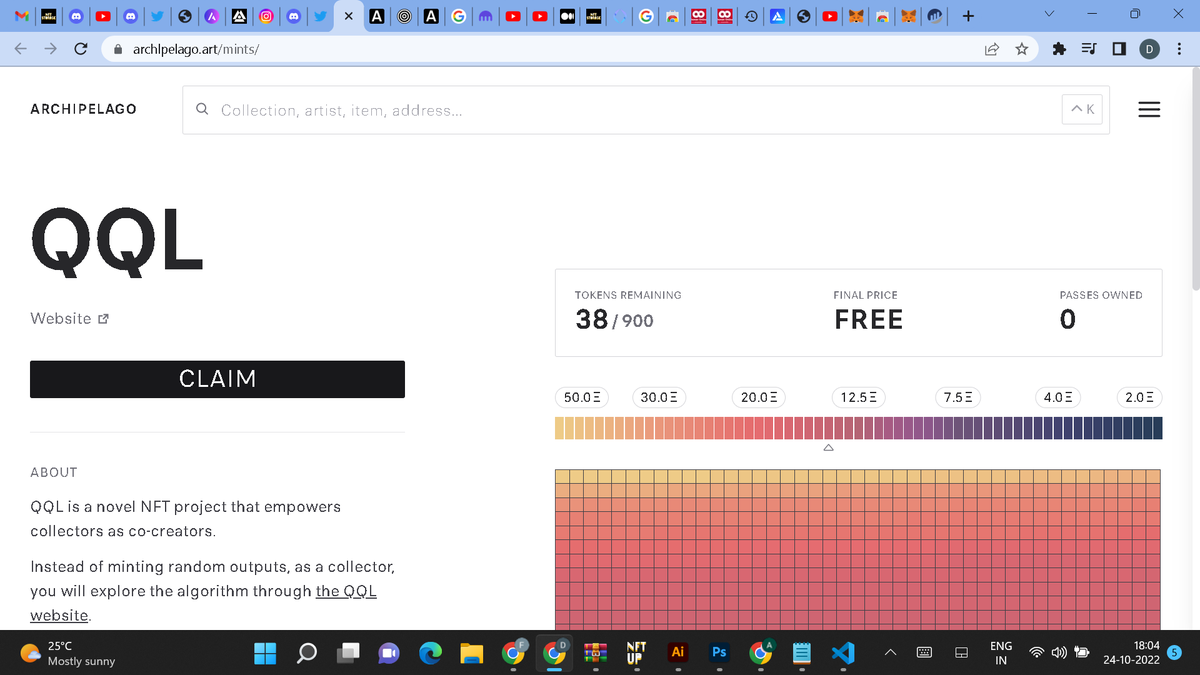
Task: Click the ^K shortcut button
Action: 1082,109
